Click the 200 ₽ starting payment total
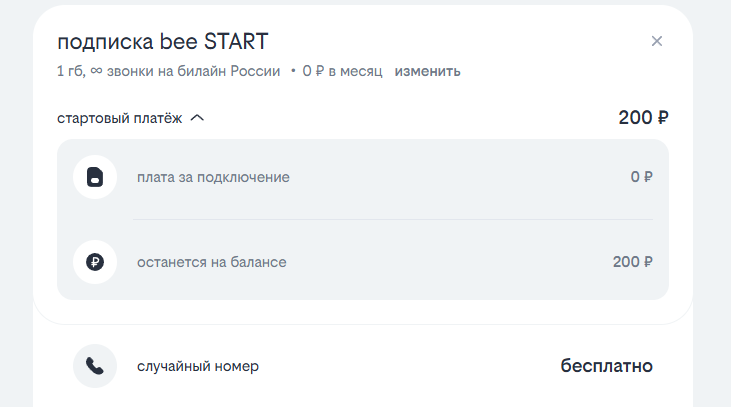 pos(643,118)
